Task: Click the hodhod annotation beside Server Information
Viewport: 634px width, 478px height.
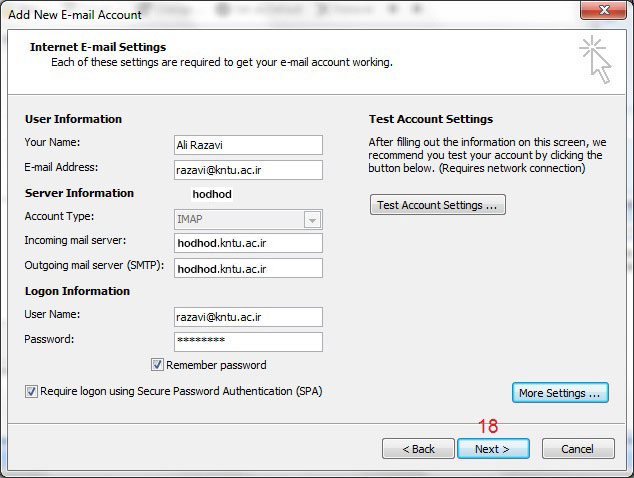Action: (211, 194)
